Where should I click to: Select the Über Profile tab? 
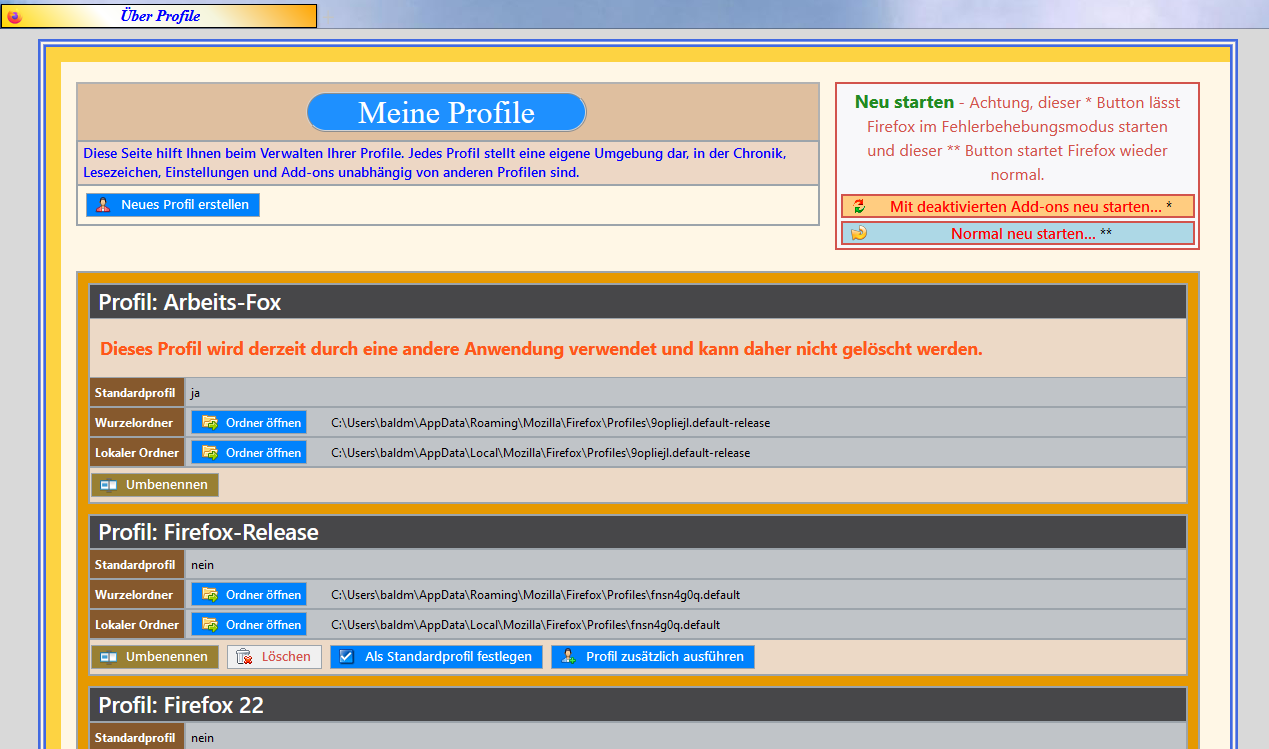pyautogui.click(x=159, y=16)
